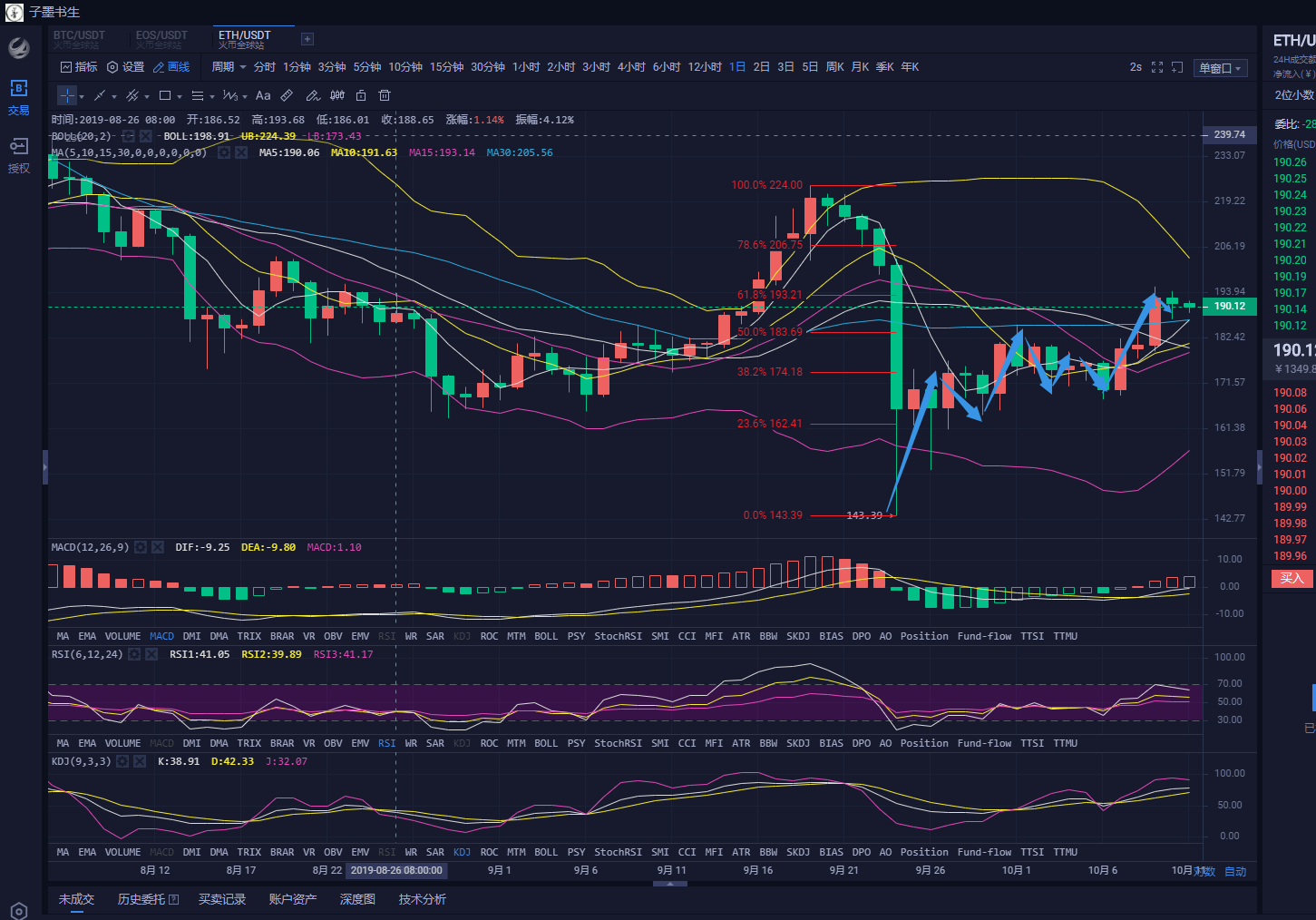The height and width of the screenshot is (920, 1316).
Task: Switch to the BTC/USDT tab
Action: click(79, 38)
